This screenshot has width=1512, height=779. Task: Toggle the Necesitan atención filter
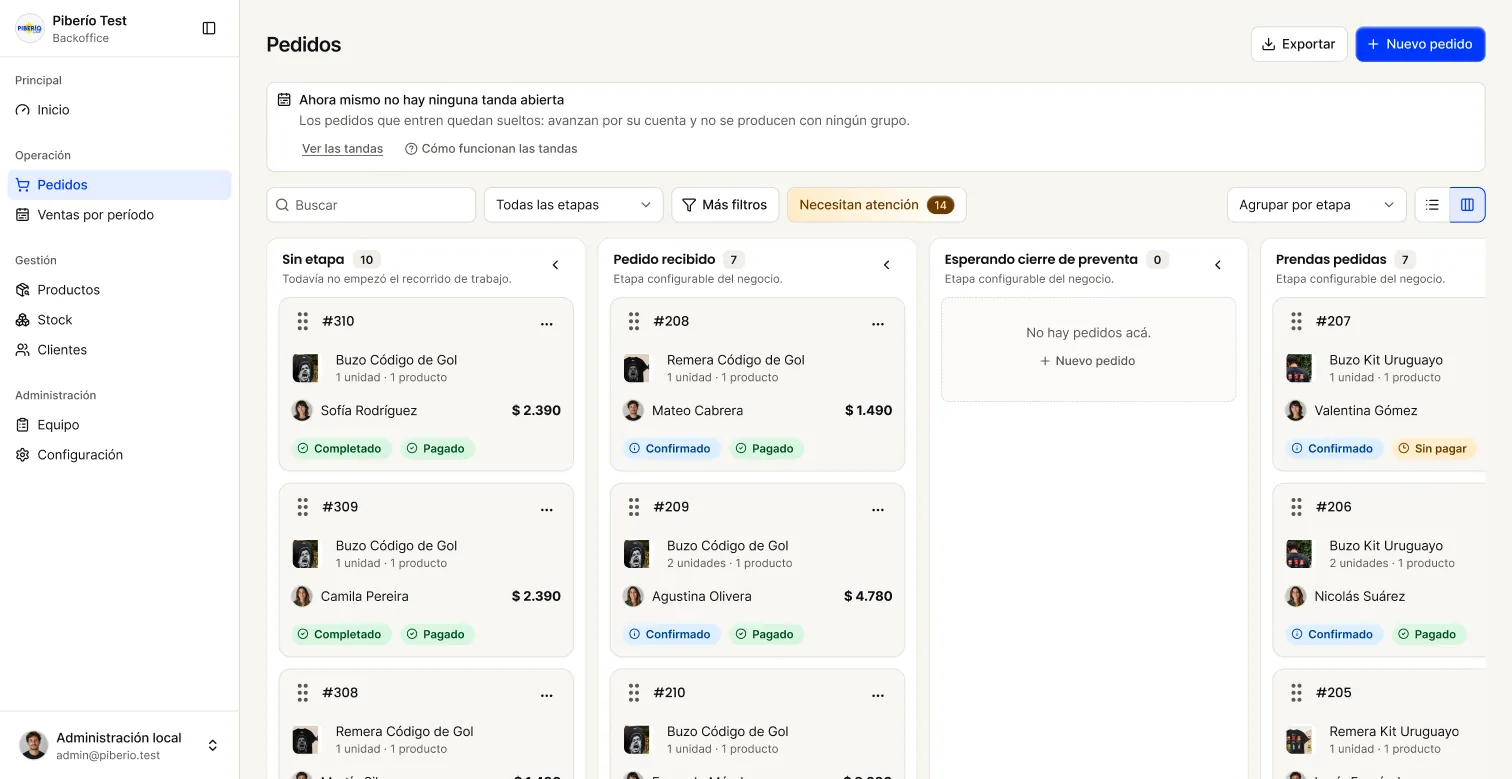click(x=876, y=205)
